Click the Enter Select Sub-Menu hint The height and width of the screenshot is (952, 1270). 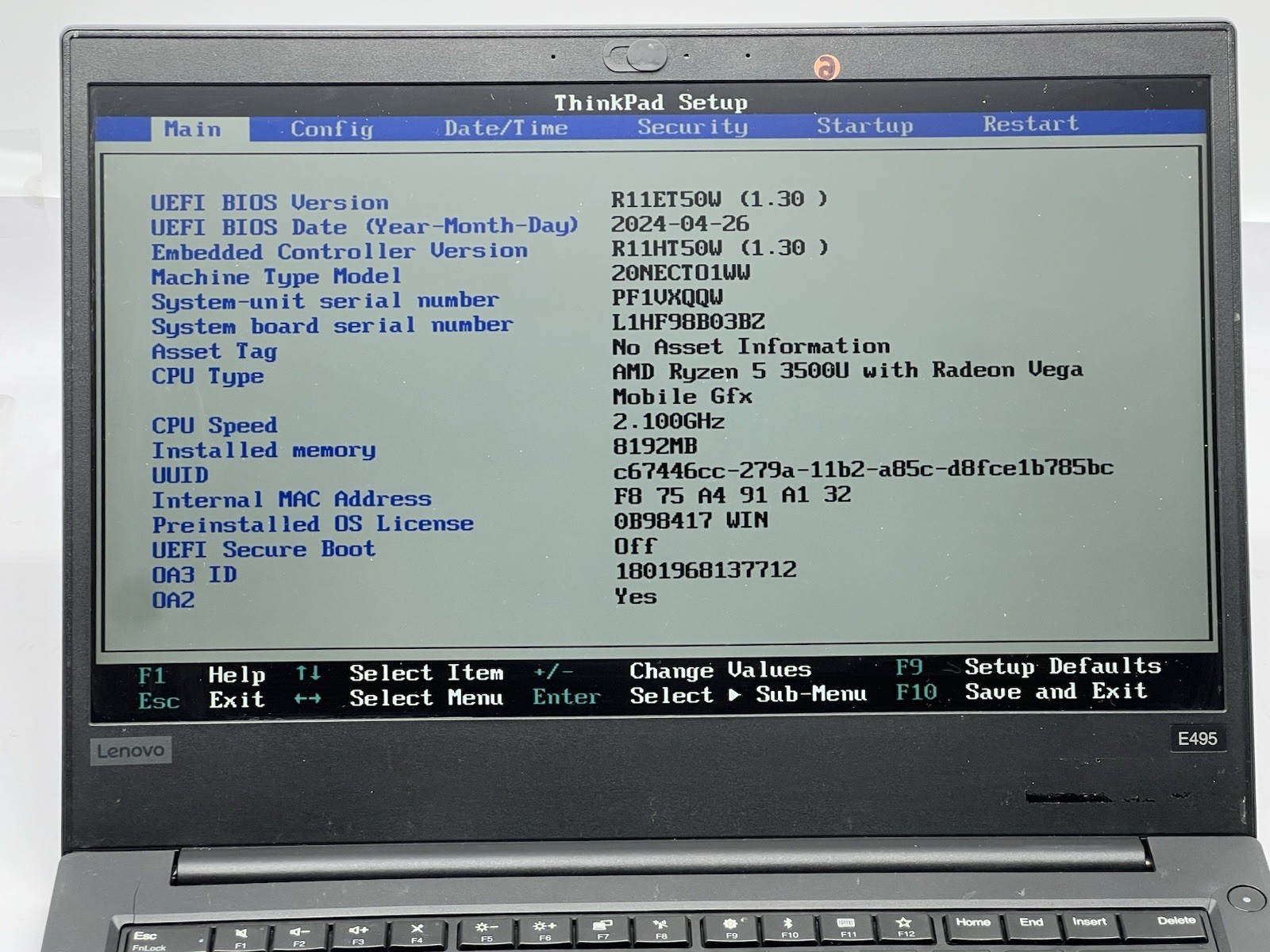pos(699,696)
